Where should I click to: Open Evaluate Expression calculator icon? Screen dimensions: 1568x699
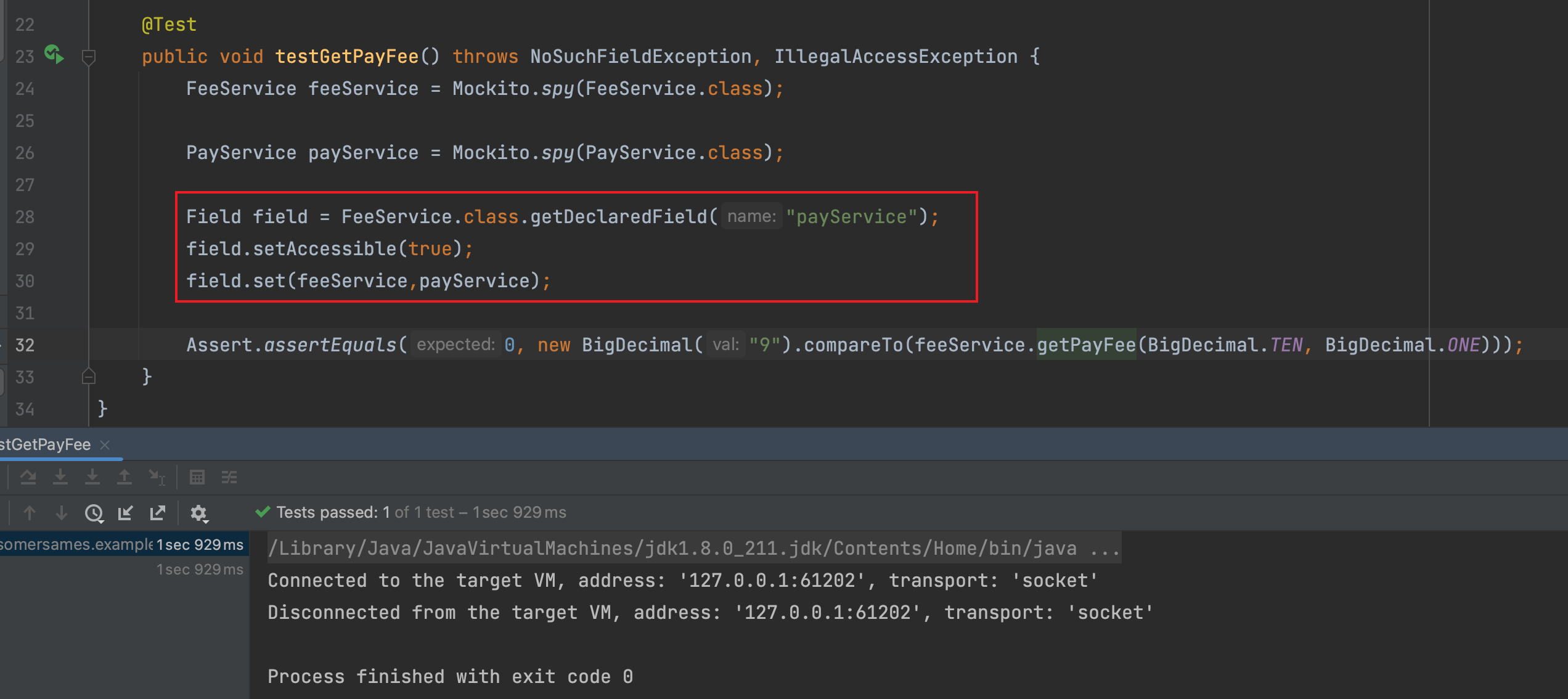coord(197,477)
